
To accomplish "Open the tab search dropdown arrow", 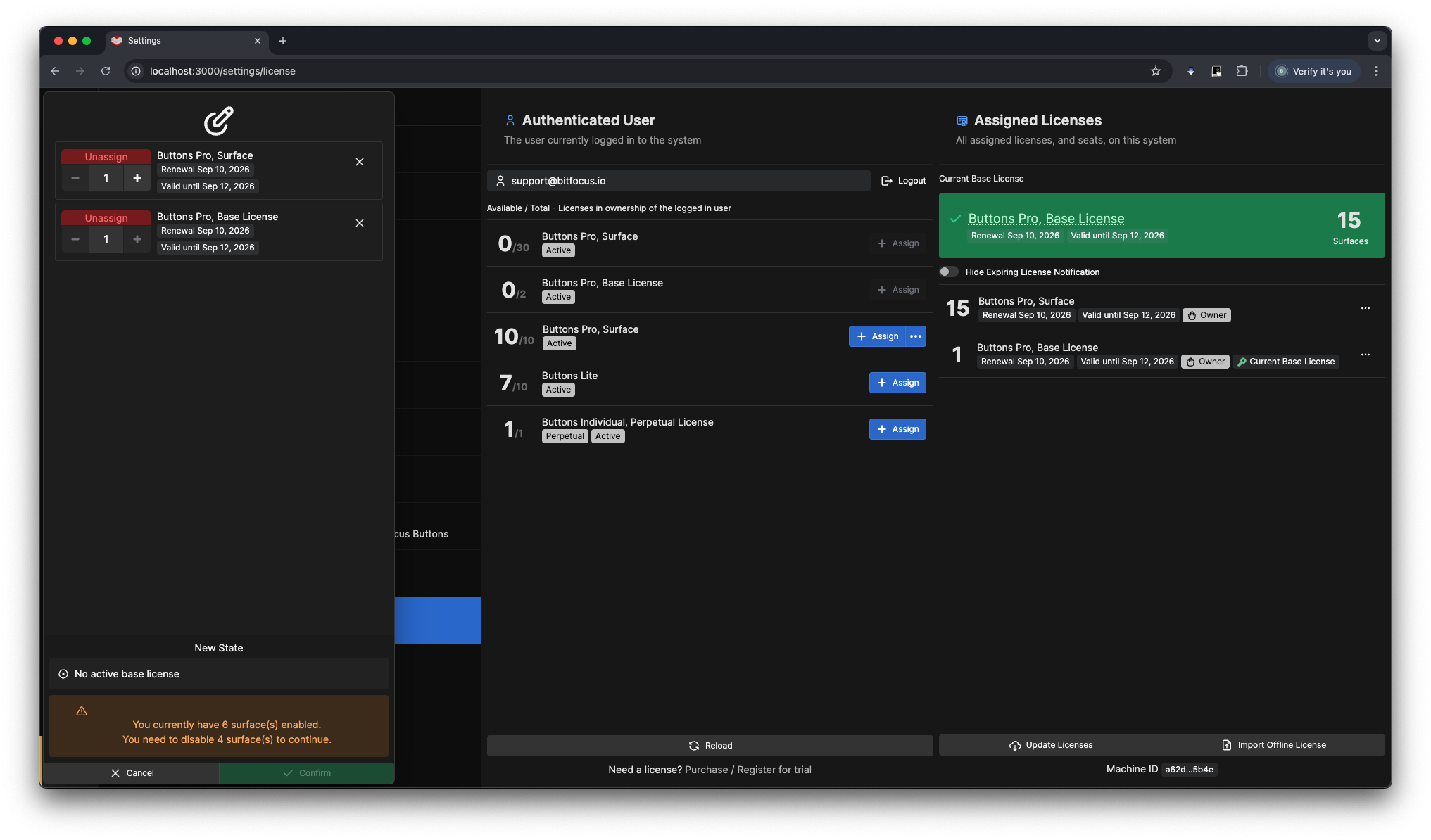I will click(1378, 41).
